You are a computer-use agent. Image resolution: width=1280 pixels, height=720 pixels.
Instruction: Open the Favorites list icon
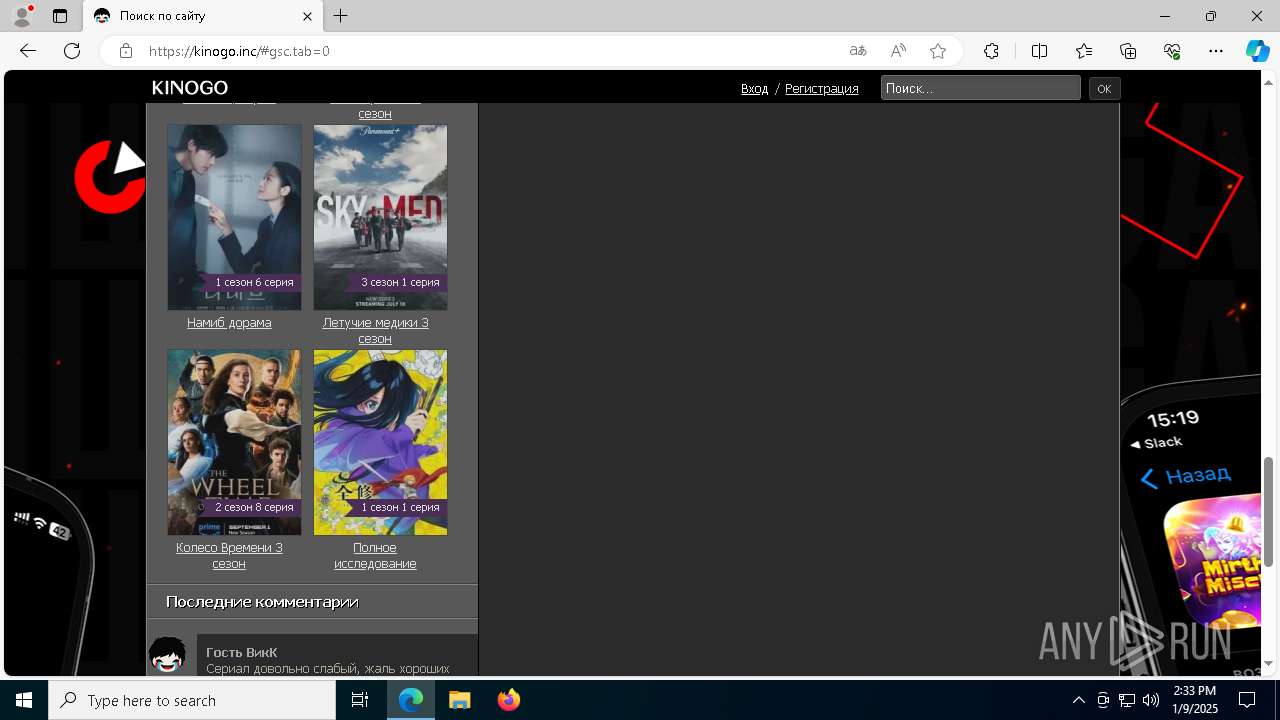(1084, 51)
